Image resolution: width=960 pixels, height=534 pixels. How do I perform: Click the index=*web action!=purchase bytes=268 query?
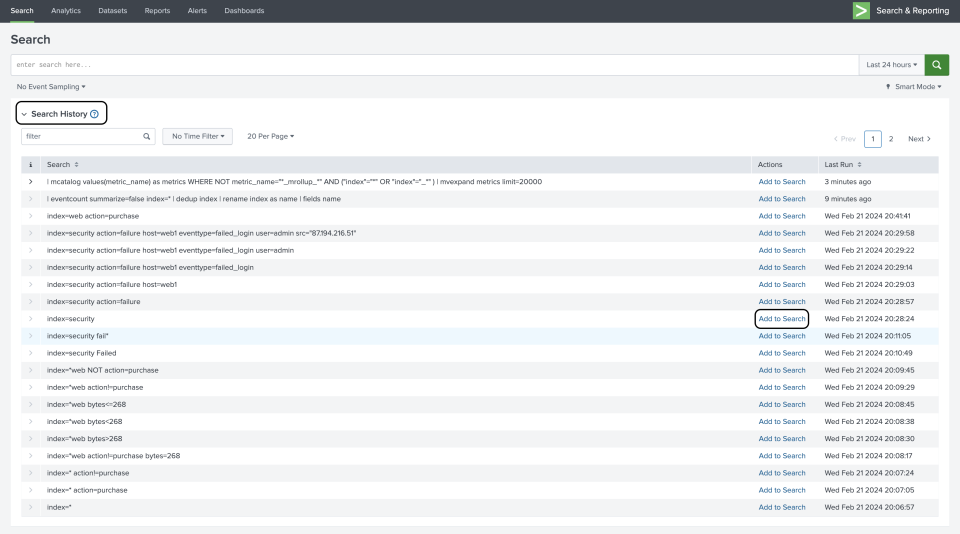coord(113,456)
